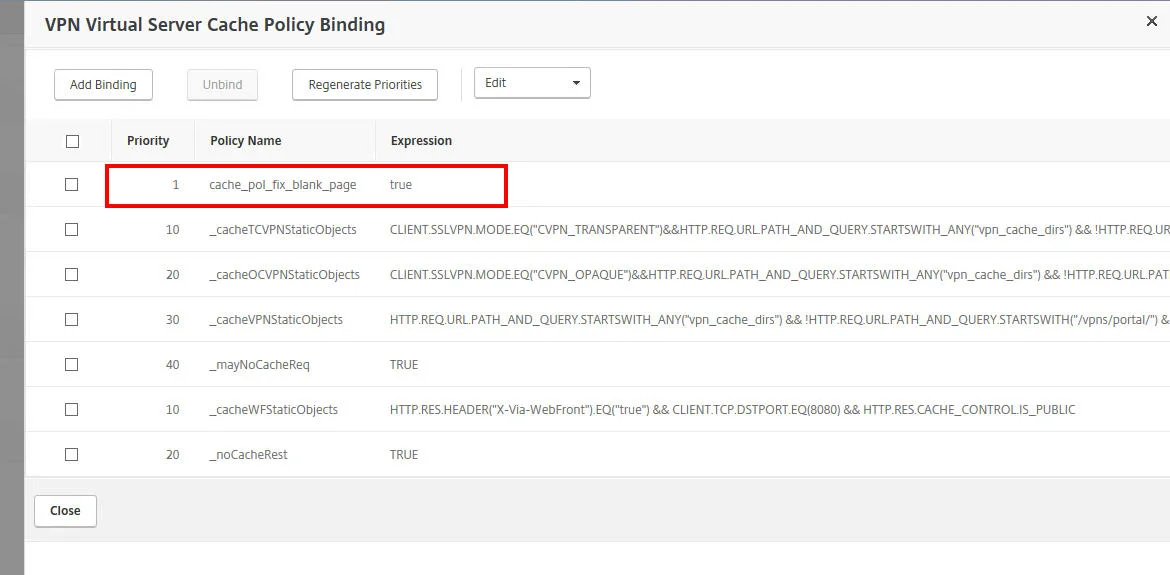Click the Add Binding button
Screen dimensions: 1170x575
click(103, 84)
